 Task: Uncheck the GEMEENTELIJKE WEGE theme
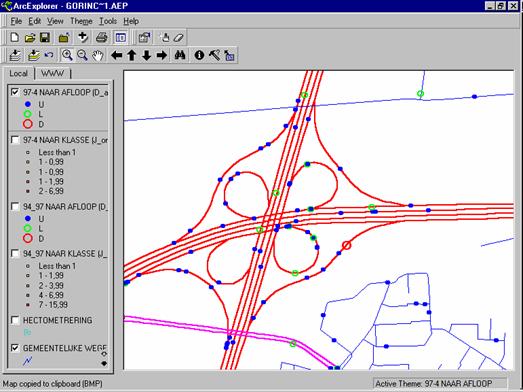(15, 348)
